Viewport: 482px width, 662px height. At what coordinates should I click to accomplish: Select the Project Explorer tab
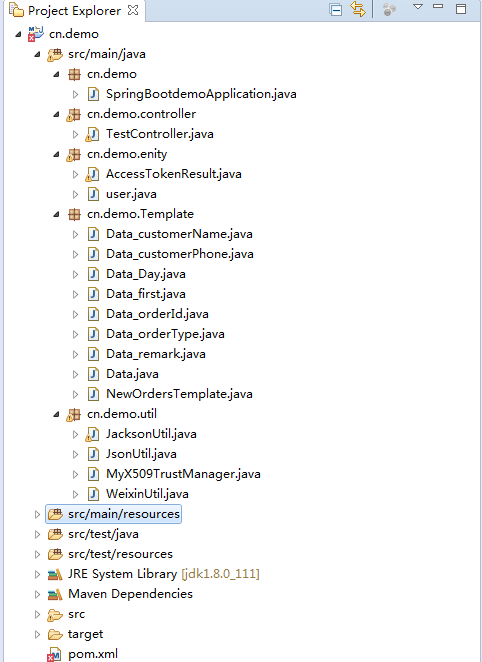pos(74,11)
